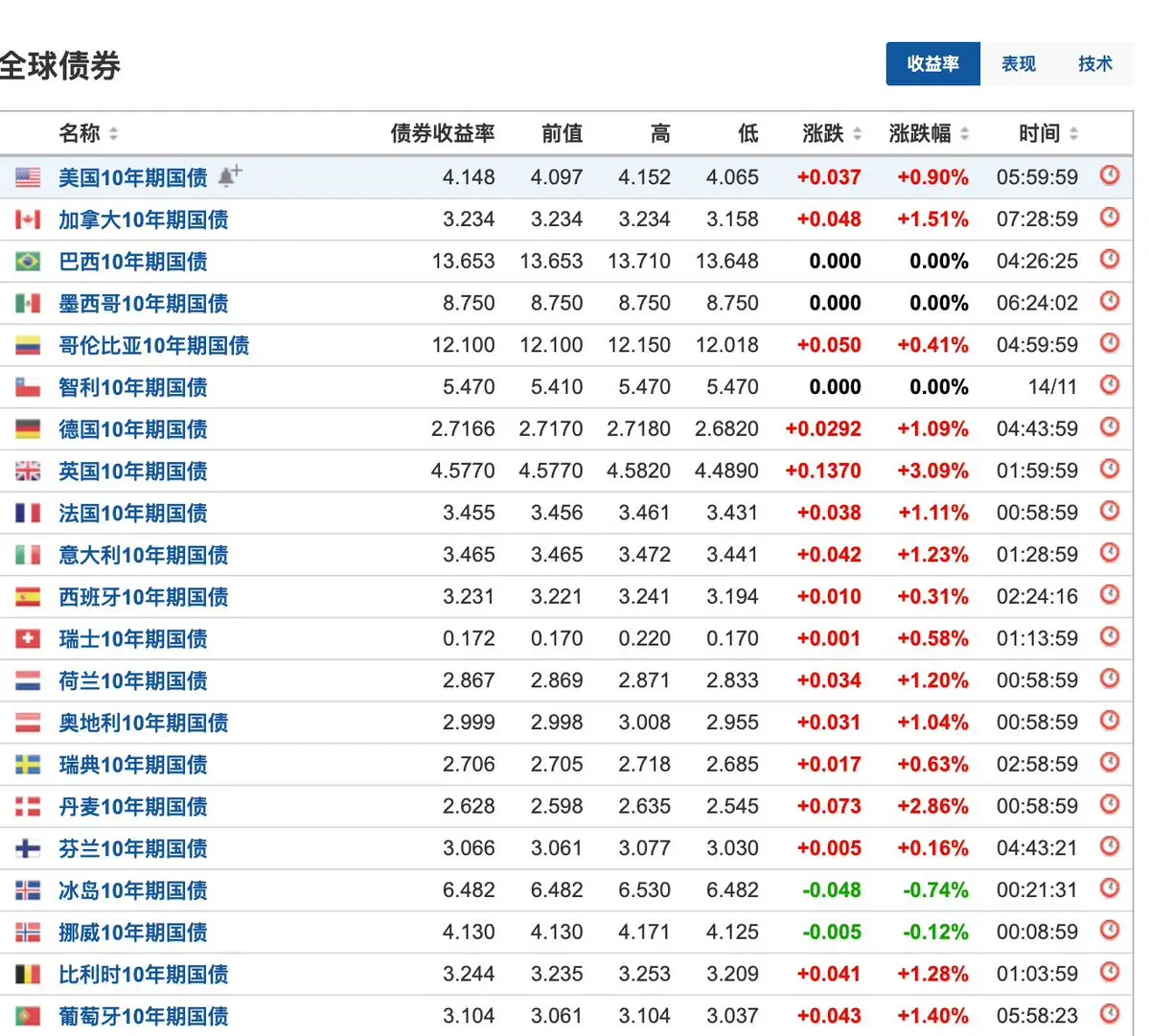Open 瑞典10年期国债 link
Image resolution: width=1149 pixels, height=1036 pixels.
click(132, 764)
